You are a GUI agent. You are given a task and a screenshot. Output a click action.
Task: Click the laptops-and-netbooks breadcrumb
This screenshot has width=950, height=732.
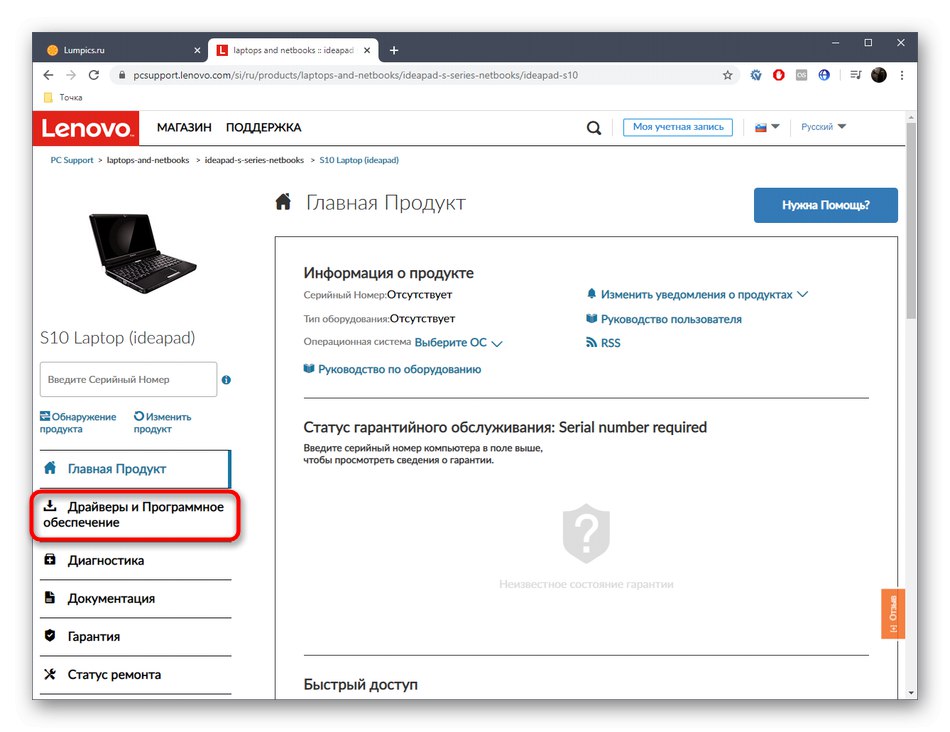(148, 160)
